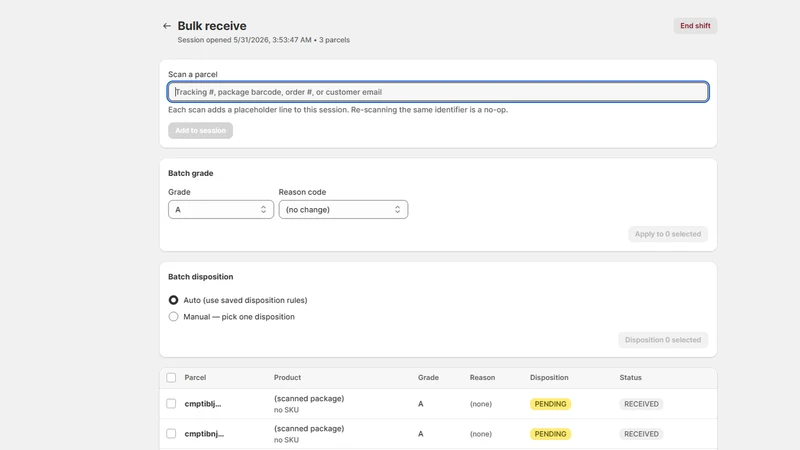Open the Reason code (no change) dropdown
The height and width of the screenshot is (450, 800).
pyautogui.click(x=343, y=210)
